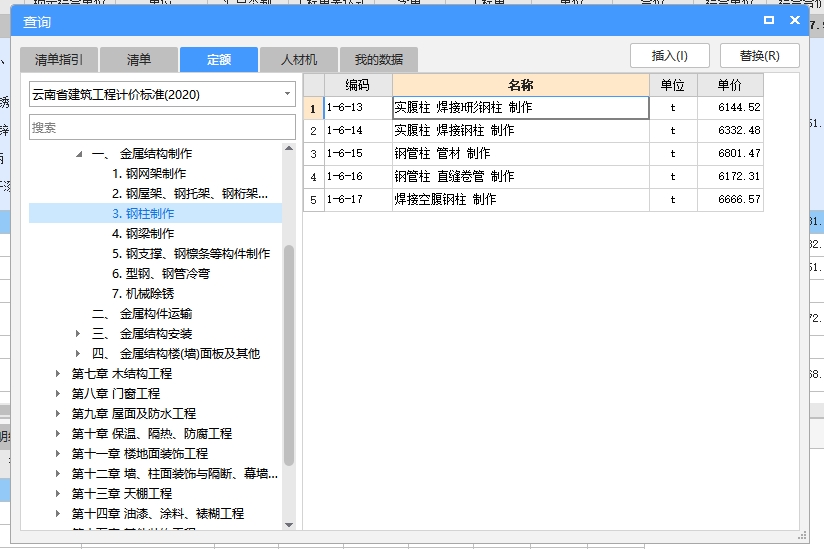Screen dimensions: 824x549
Task: Close the 查询 dialog
Action: click(795, 20)
